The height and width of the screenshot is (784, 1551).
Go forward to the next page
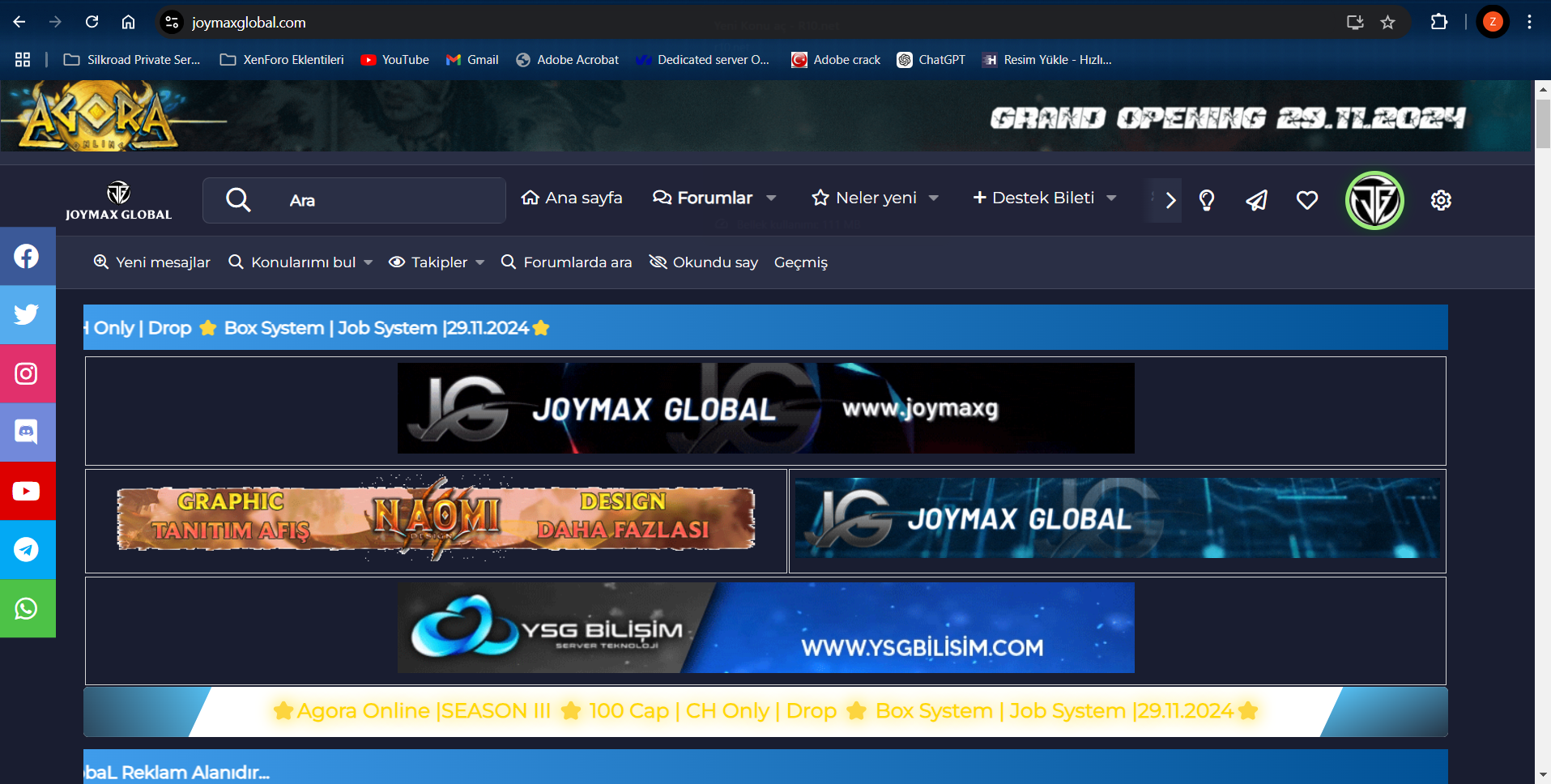pyautogui.click(x=55, y=22)
